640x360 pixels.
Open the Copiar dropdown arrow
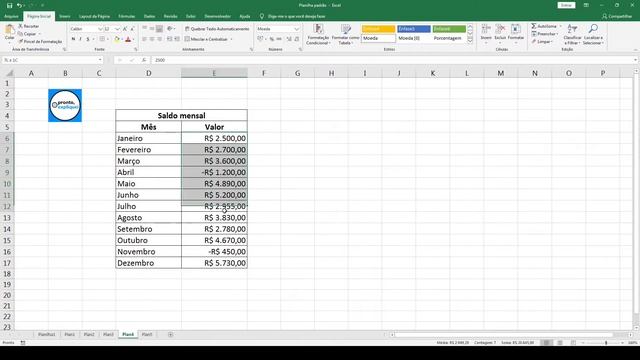tap(40, 34)
